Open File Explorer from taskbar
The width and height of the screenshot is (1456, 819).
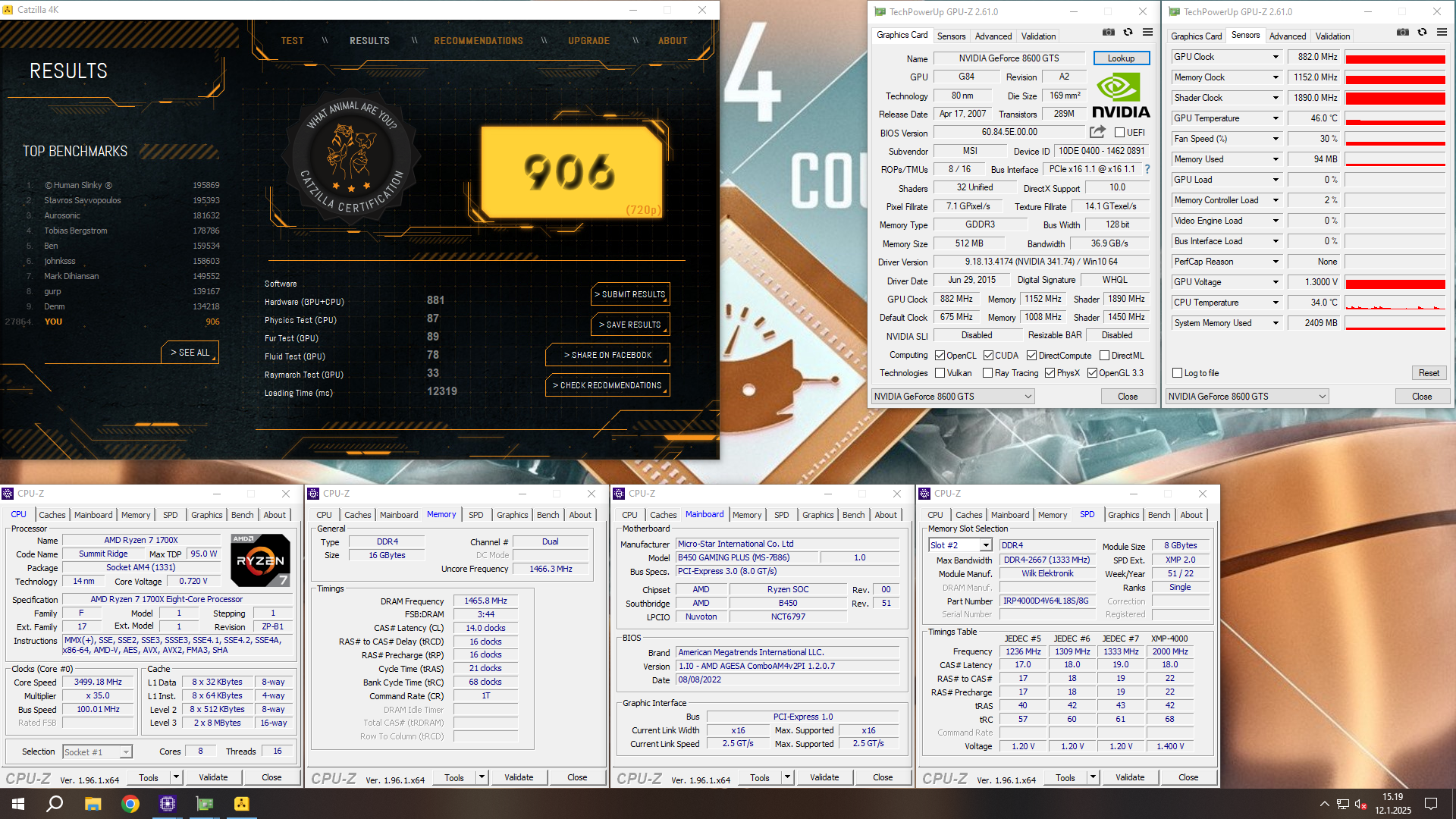tap(93, 804)
